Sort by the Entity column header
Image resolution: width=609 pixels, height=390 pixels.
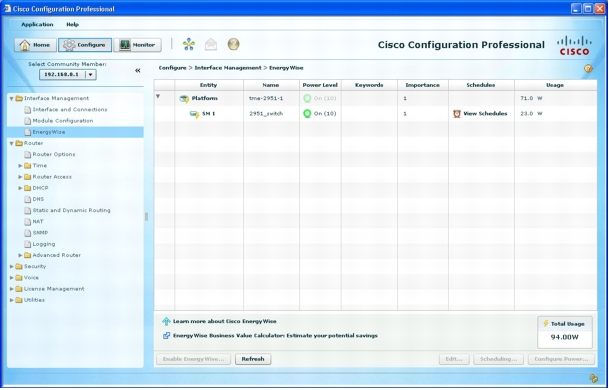pos(209,85)
